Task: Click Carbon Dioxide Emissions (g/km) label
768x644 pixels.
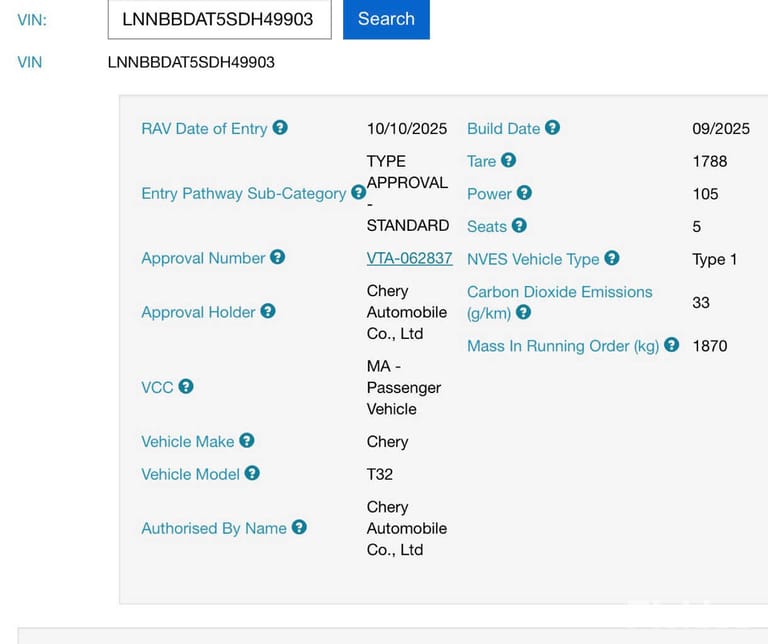Action: coord(560,302)
